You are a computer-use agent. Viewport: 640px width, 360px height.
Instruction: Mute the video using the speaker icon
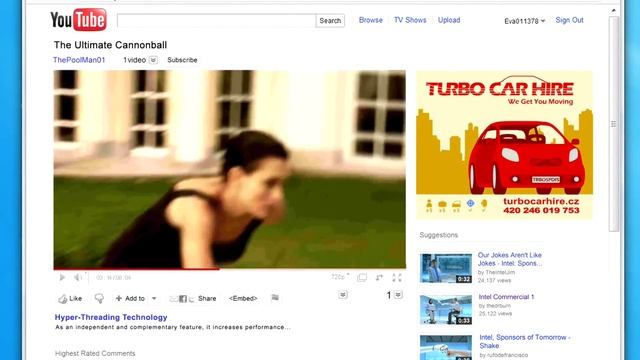coord(78,278)
